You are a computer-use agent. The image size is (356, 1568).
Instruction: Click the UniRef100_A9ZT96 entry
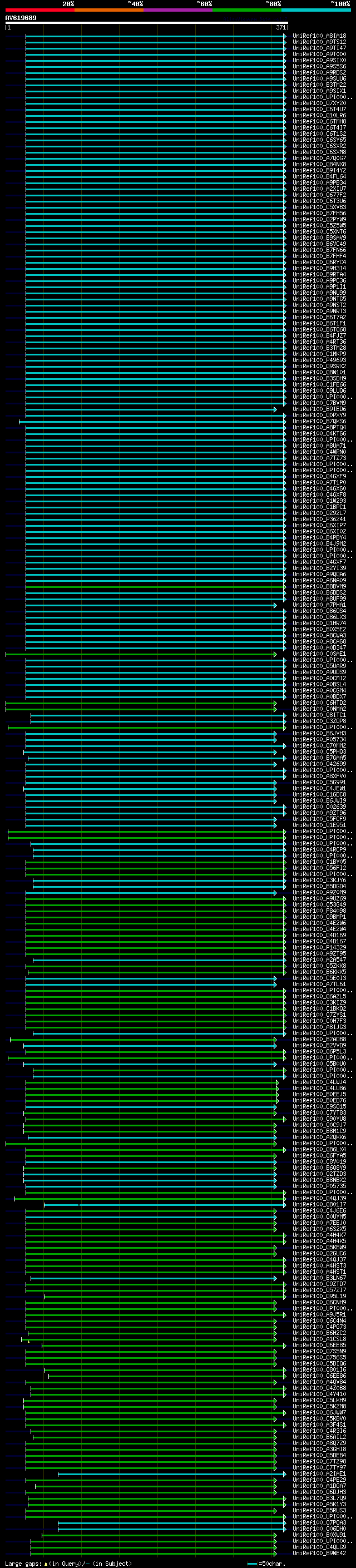(x=319, y=813)
